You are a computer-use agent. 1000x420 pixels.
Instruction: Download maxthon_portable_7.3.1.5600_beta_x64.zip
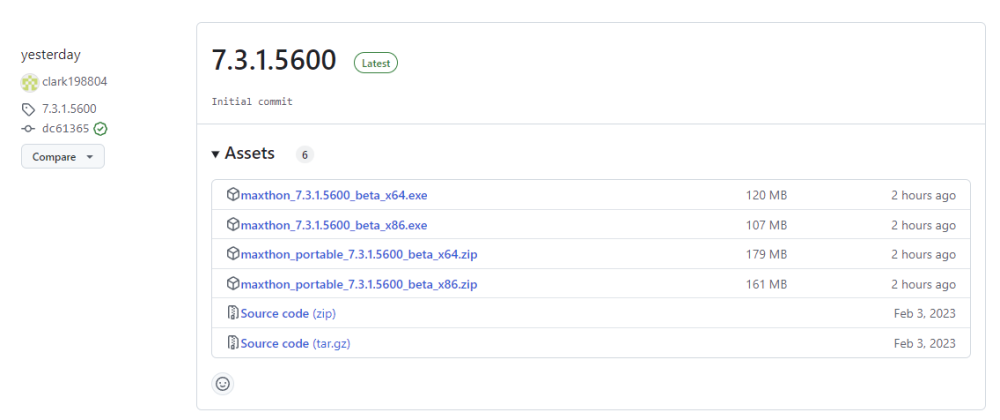[x=359, y=254]
